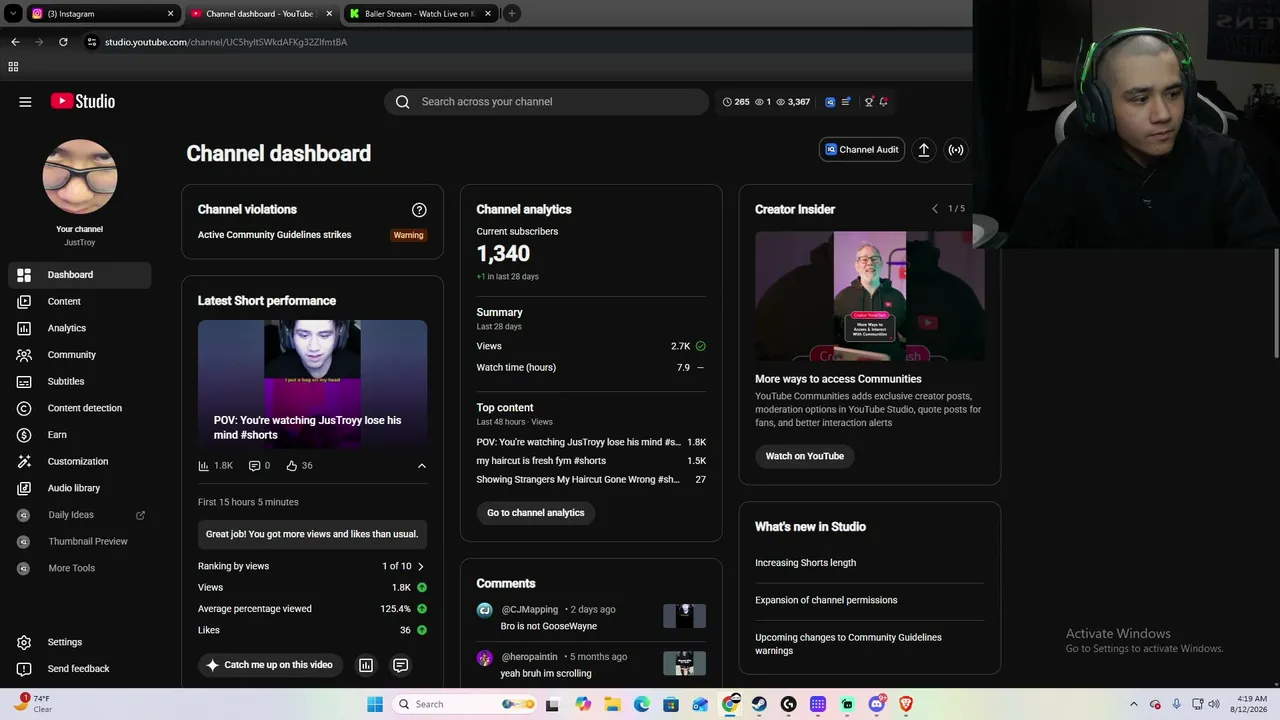Open the views bar-chart stat on latest Short

(216, 466)
